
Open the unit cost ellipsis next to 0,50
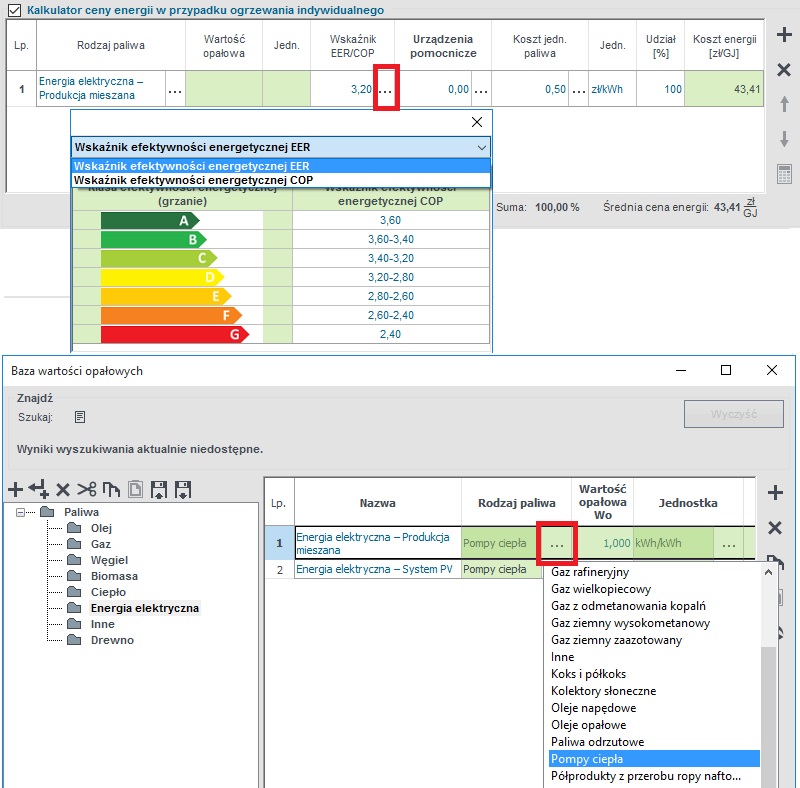point(579,90)
